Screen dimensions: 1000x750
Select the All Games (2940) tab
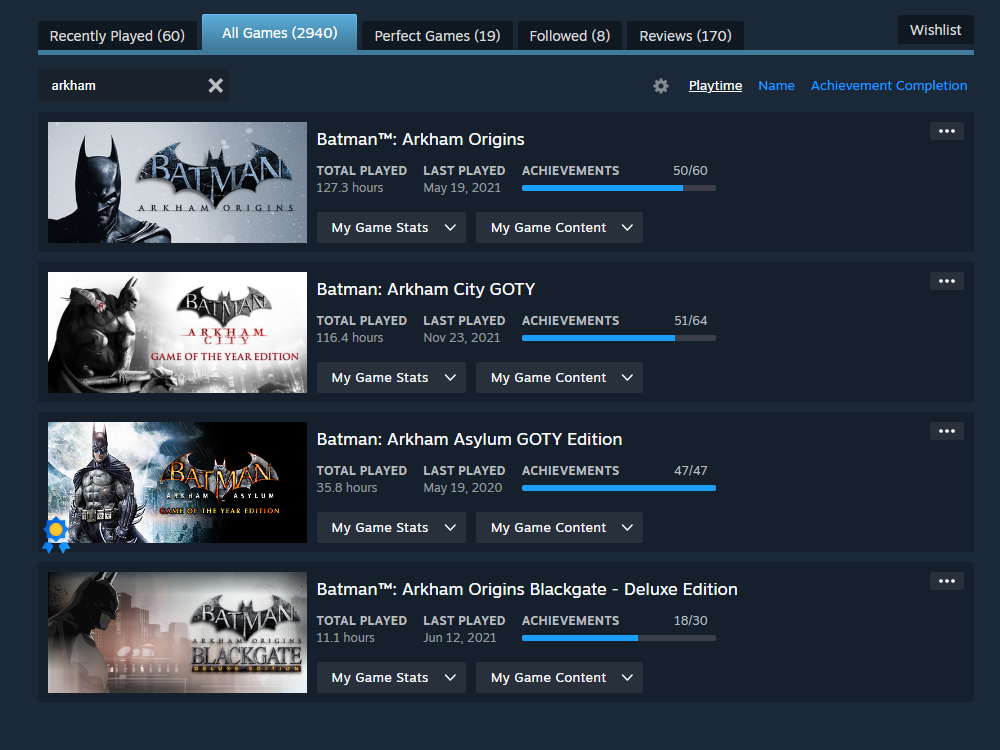pyautogui.click(x=279, y=33)
